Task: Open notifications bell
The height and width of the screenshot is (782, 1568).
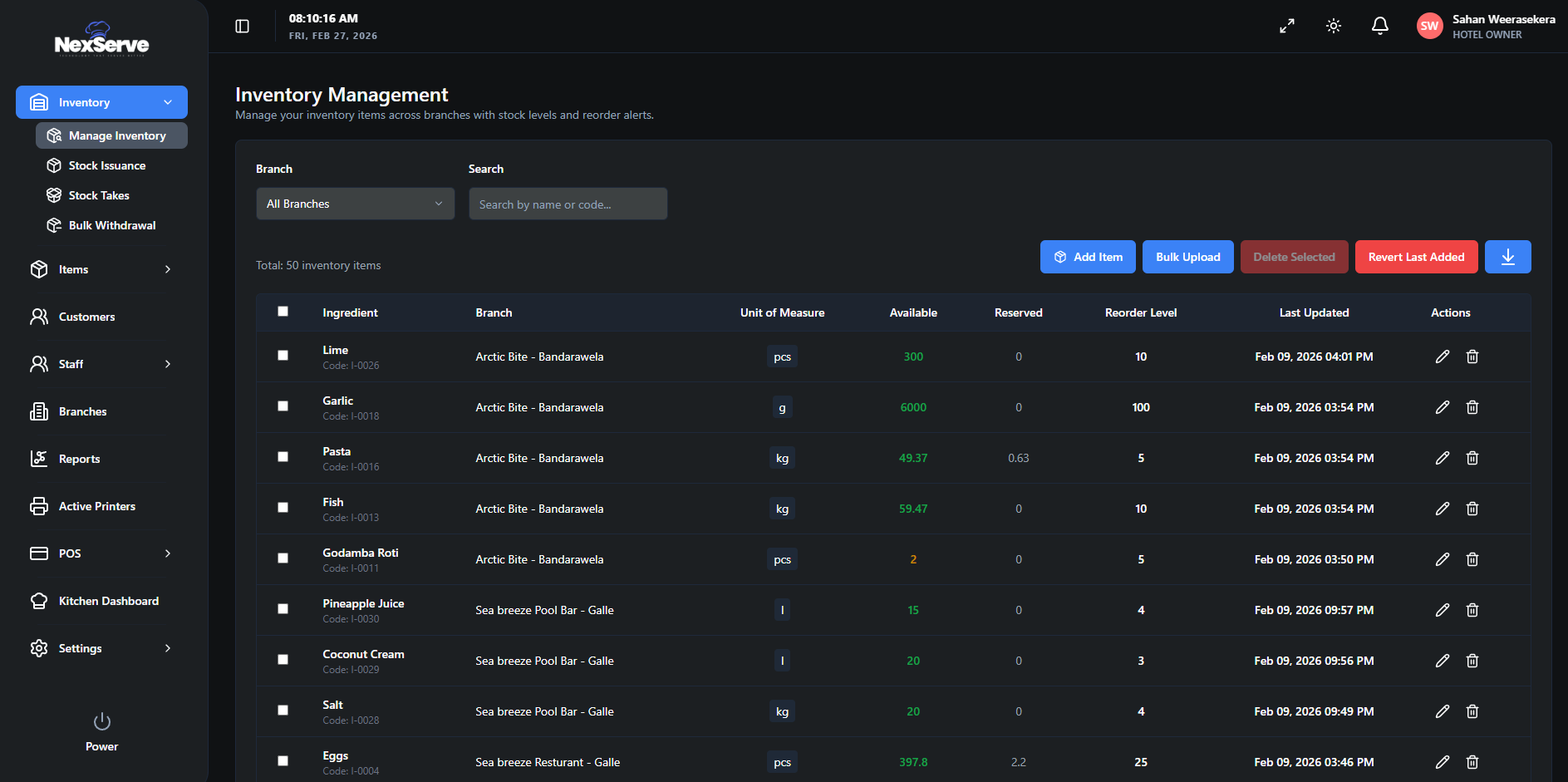Action: click(x=1379, y=27)
